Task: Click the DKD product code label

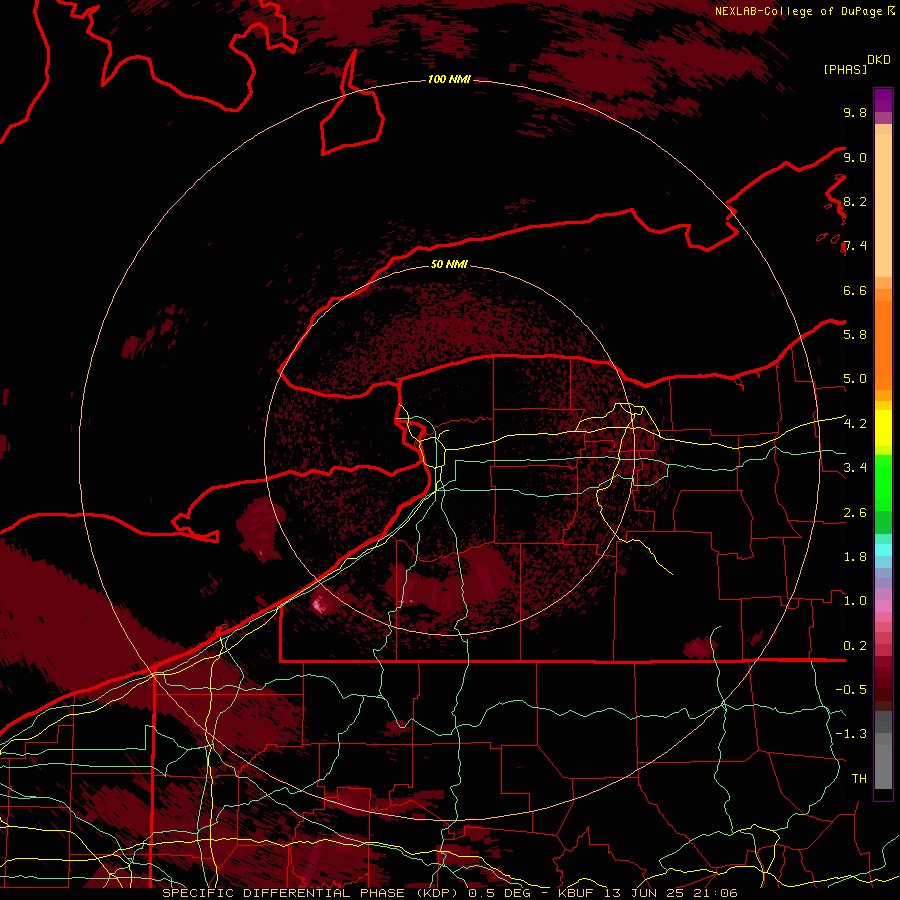Action: coord(879,60)
